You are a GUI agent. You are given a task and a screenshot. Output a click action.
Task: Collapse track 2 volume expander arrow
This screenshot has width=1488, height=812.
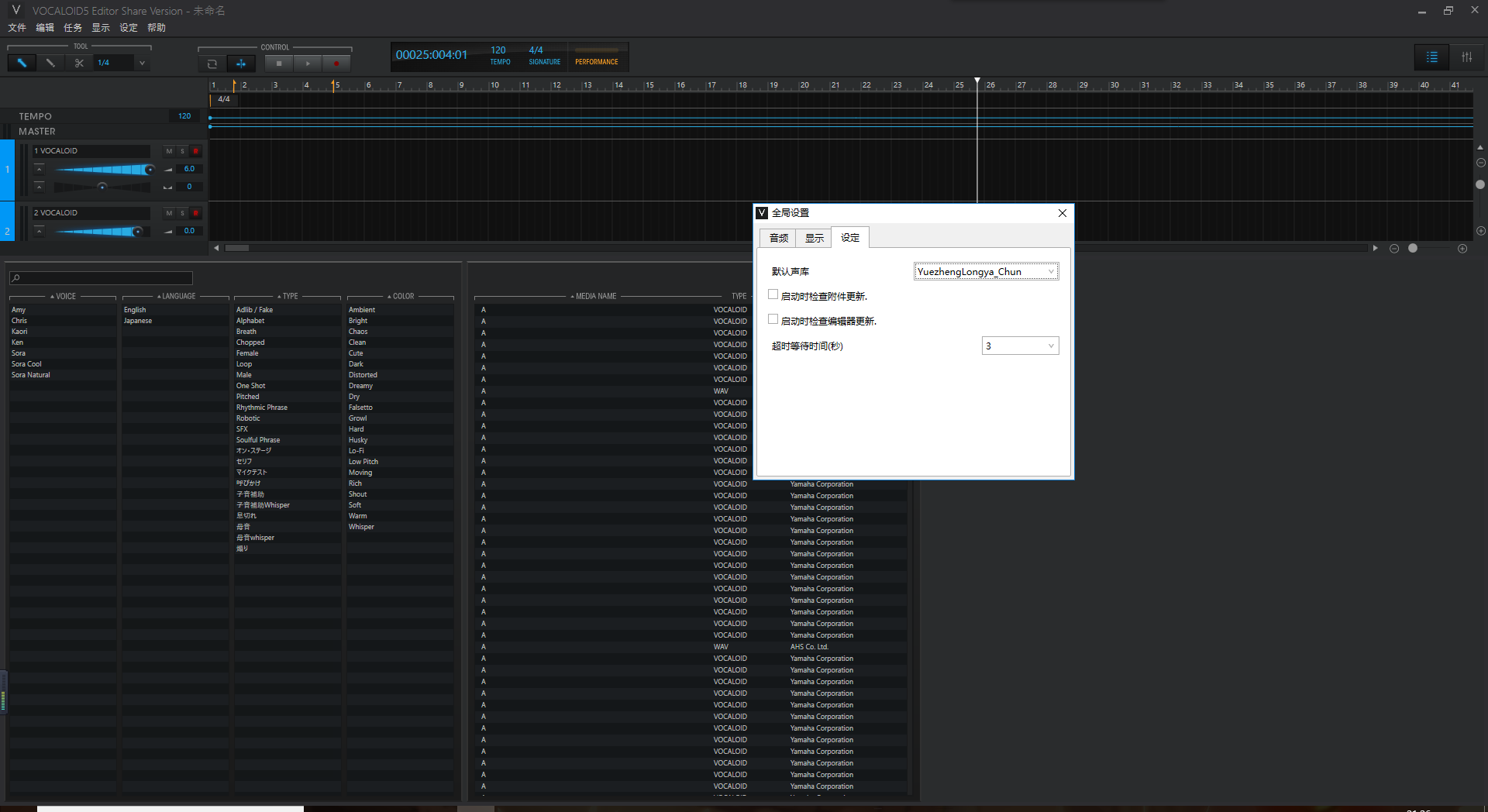coord(39,231)
